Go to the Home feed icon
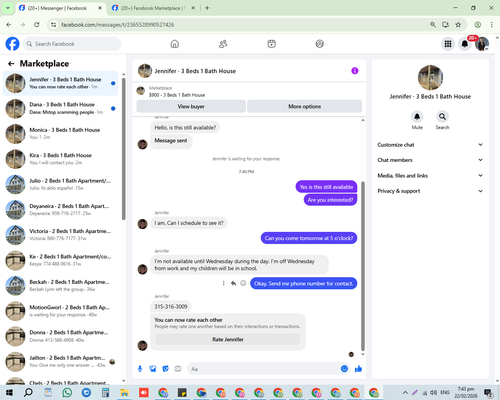500x400 pixels. 175,44
